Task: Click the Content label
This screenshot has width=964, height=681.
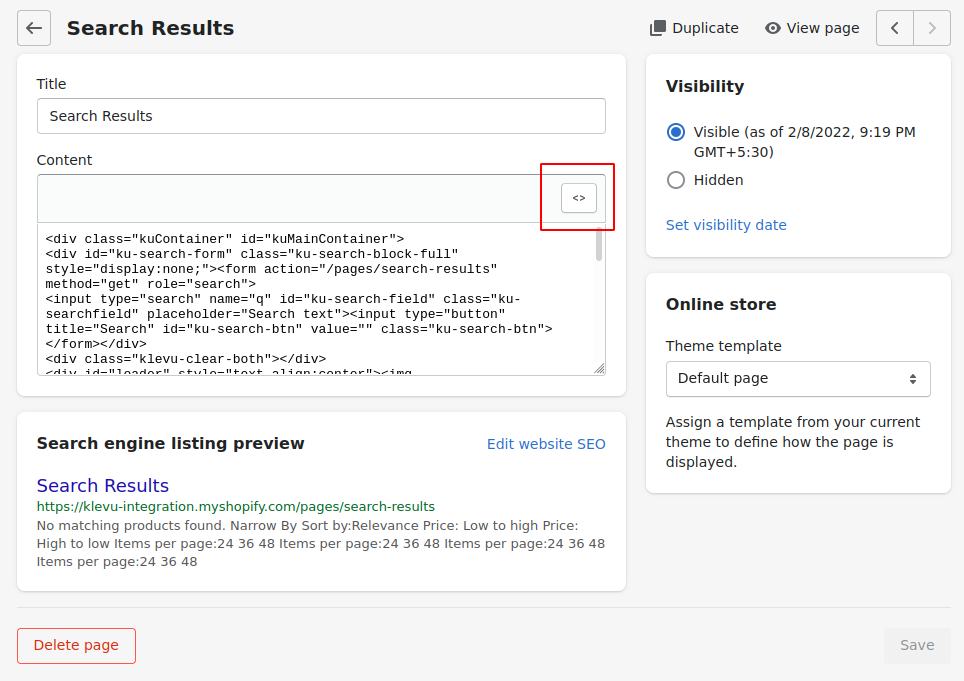Action: [64, 160]
